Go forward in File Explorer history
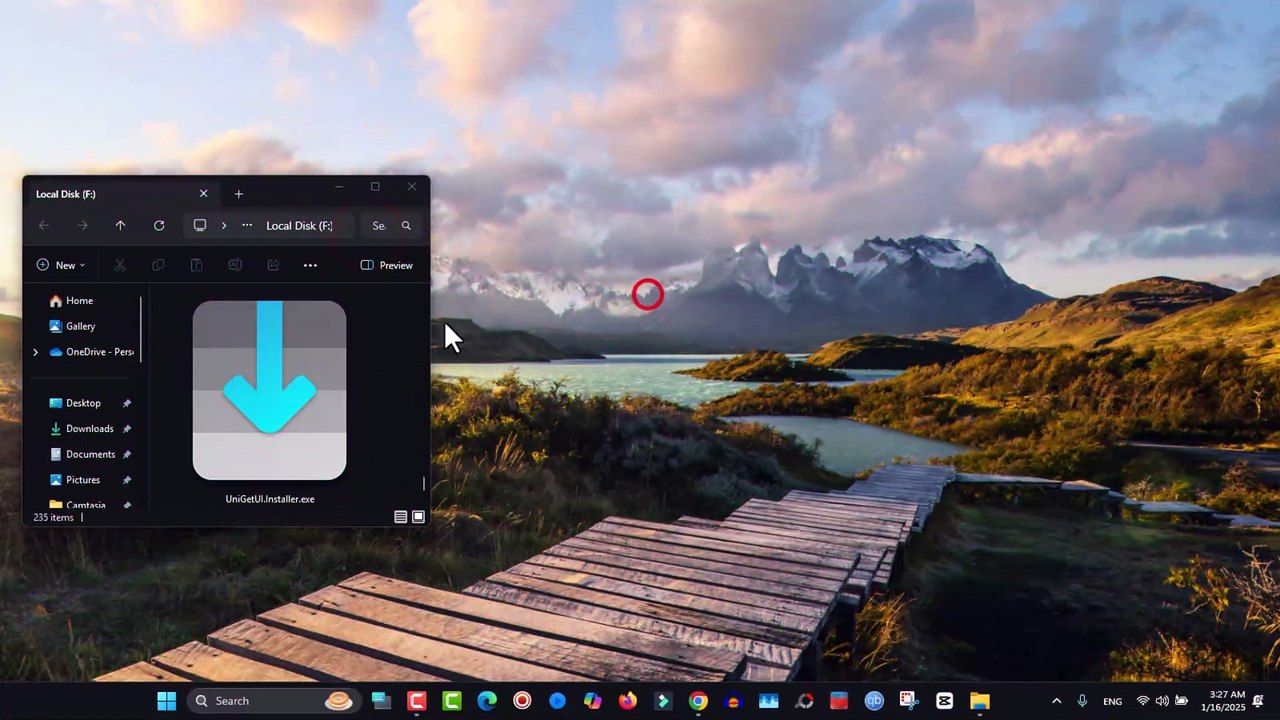This screenshot has width=1280, height=720. pos(82,226)
